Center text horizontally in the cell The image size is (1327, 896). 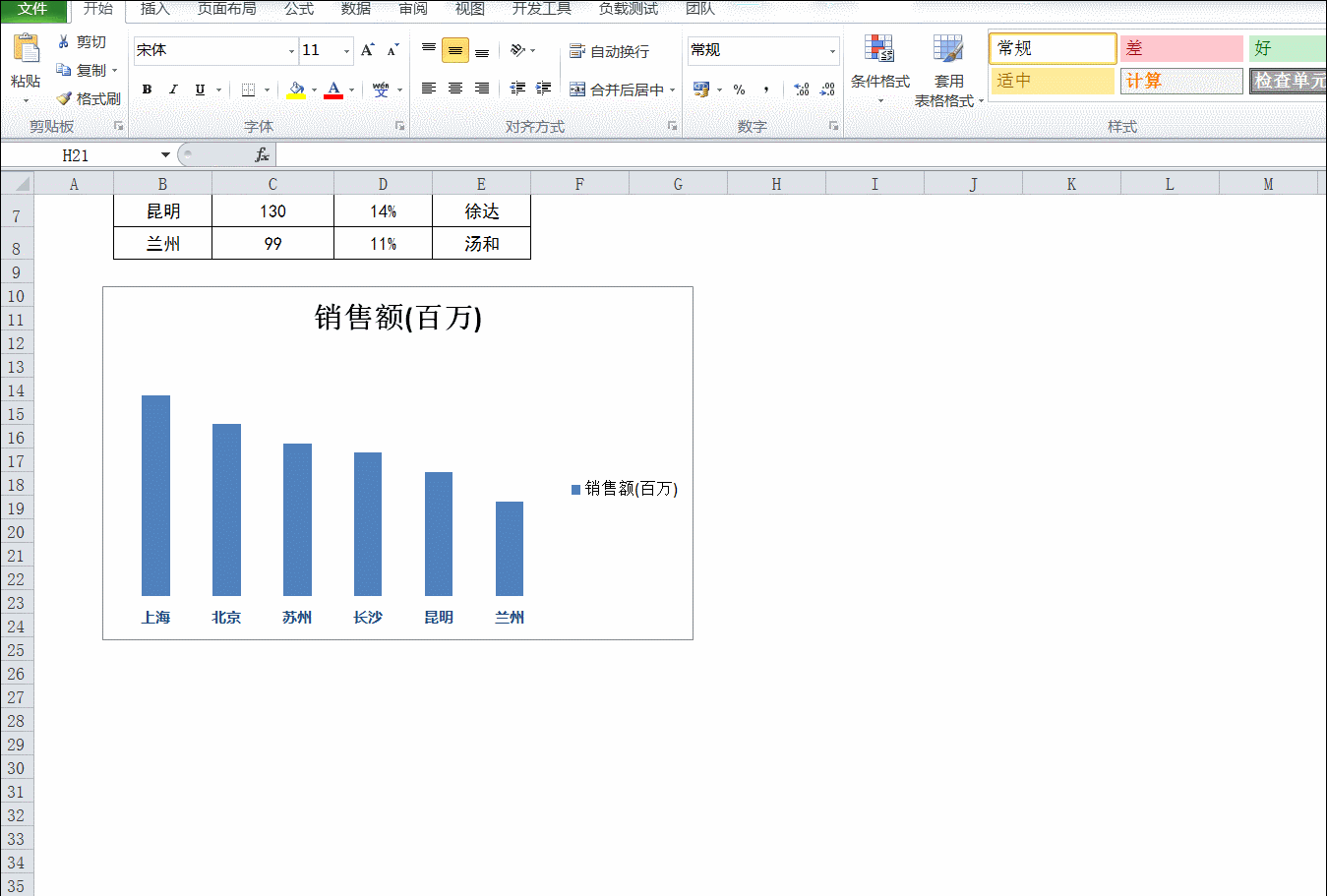pos(455,90)
